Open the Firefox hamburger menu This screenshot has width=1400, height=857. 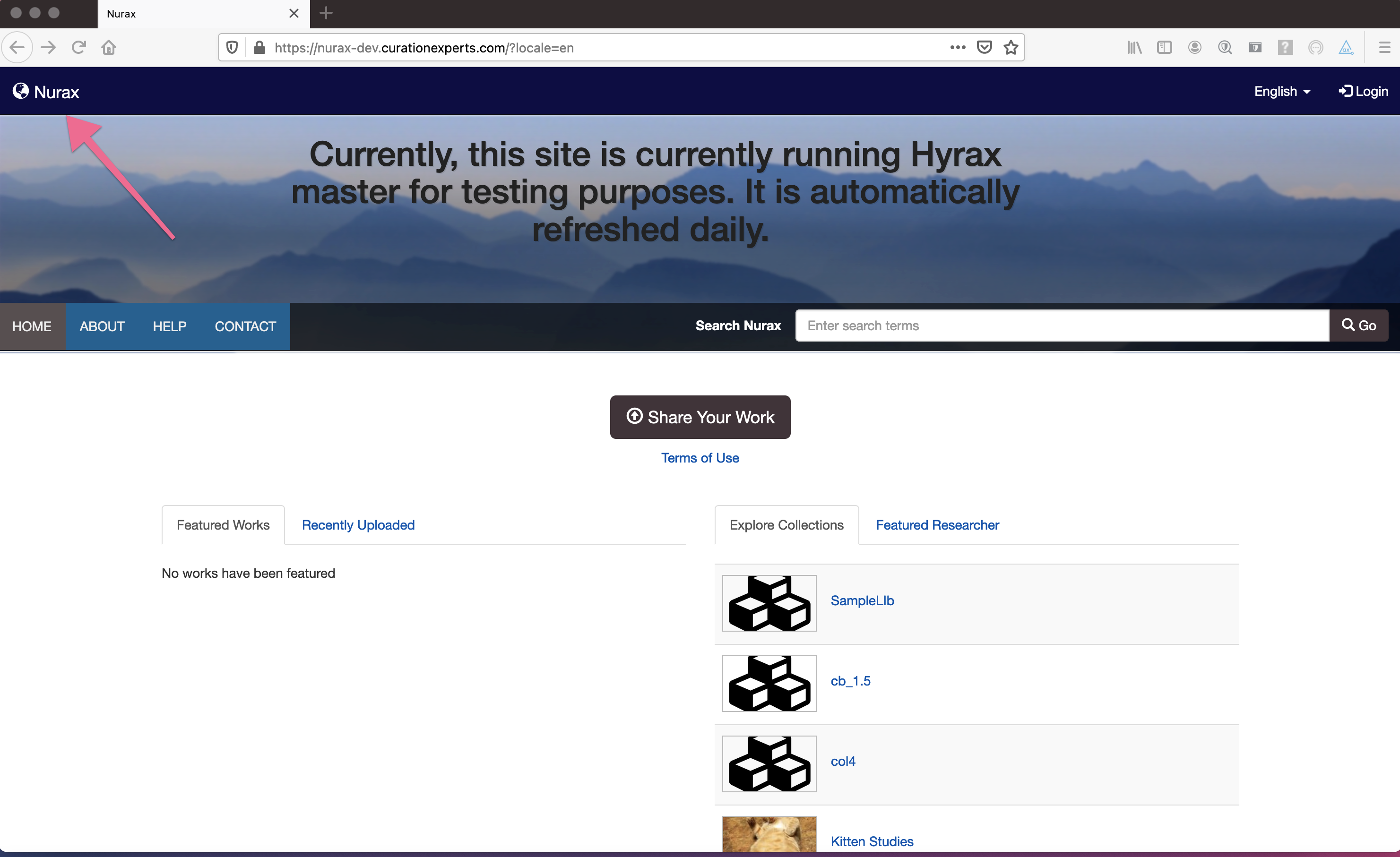point(1385,48)
